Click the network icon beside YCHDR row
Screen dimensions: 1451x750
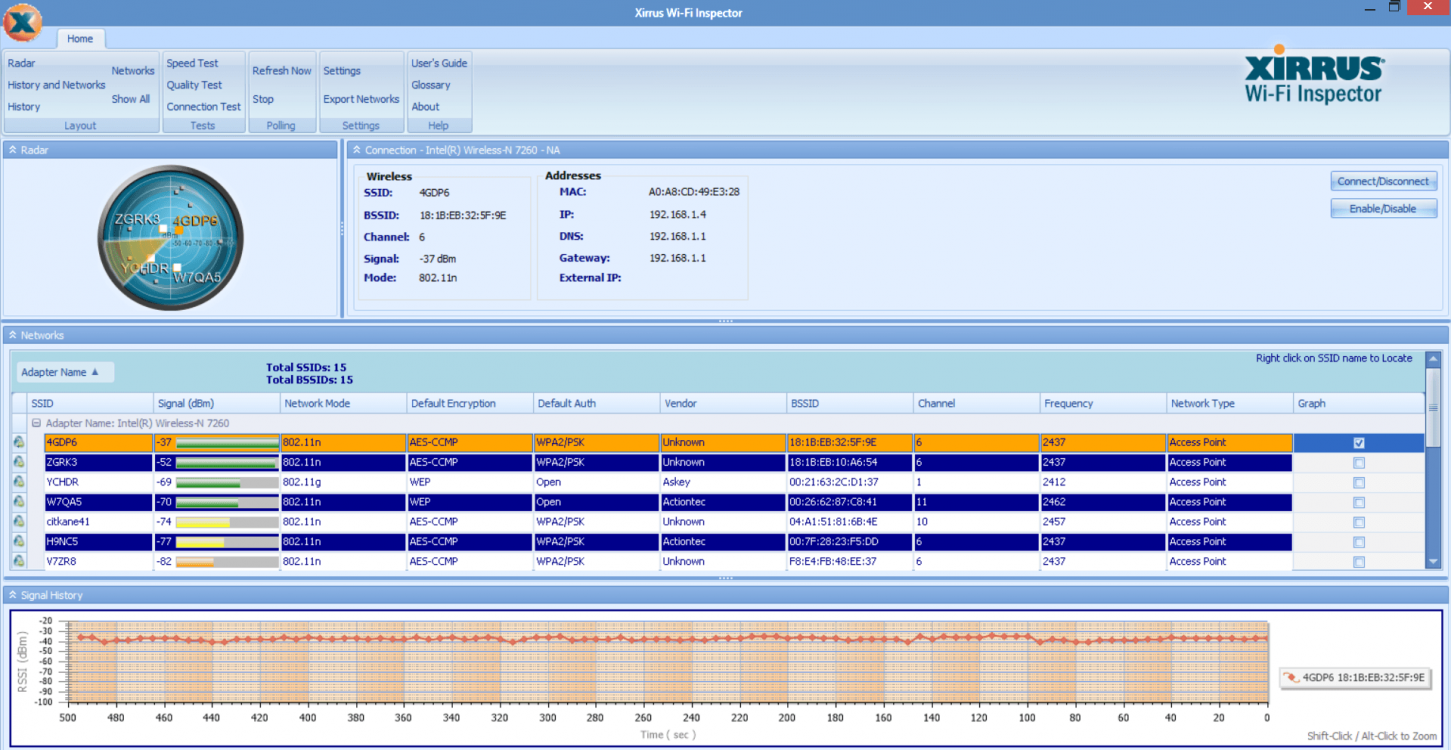tap(19, 482)
